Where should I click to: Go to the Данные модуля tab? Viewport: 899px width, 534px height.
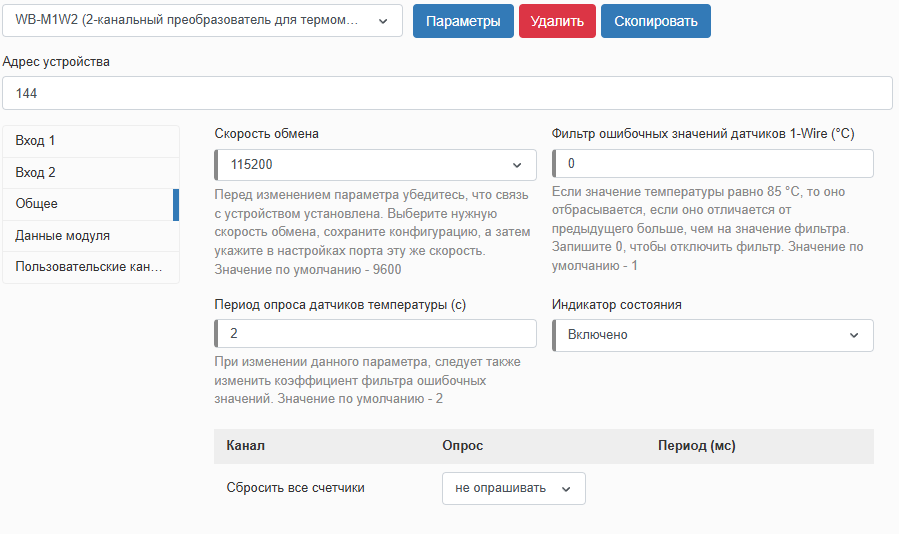[x=90, y=236]
